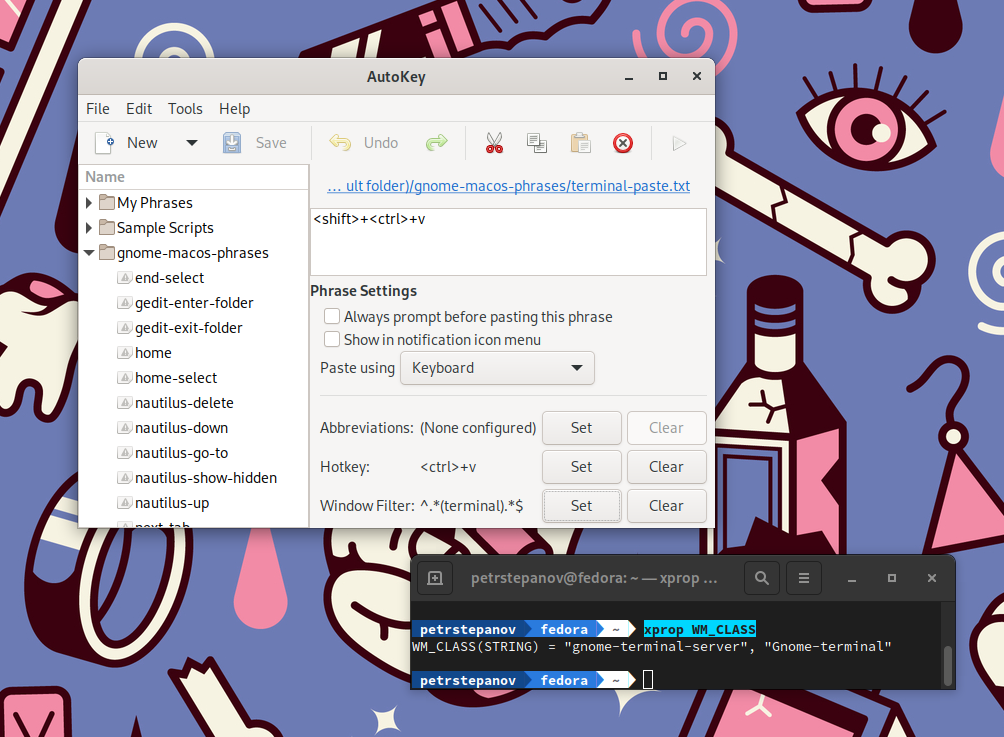Enable Always prompt before pasting this phrase
This screenshot has height=737, width=1004.
click(332, 316)
